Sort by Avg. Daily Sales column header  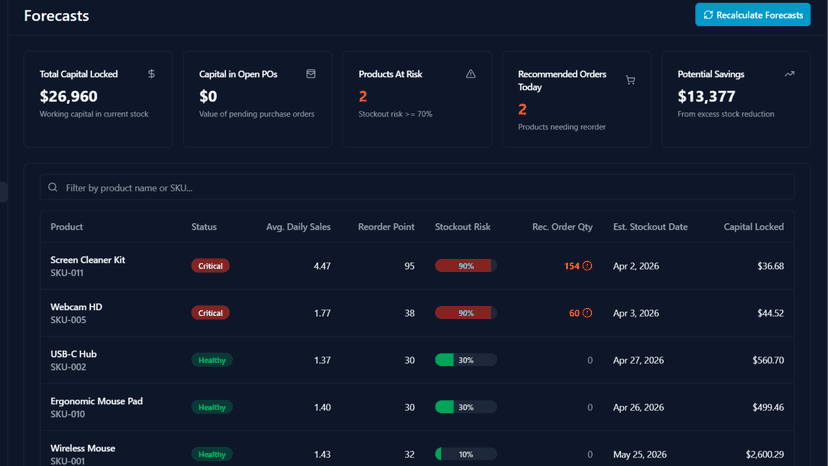(x=298, y=227)
